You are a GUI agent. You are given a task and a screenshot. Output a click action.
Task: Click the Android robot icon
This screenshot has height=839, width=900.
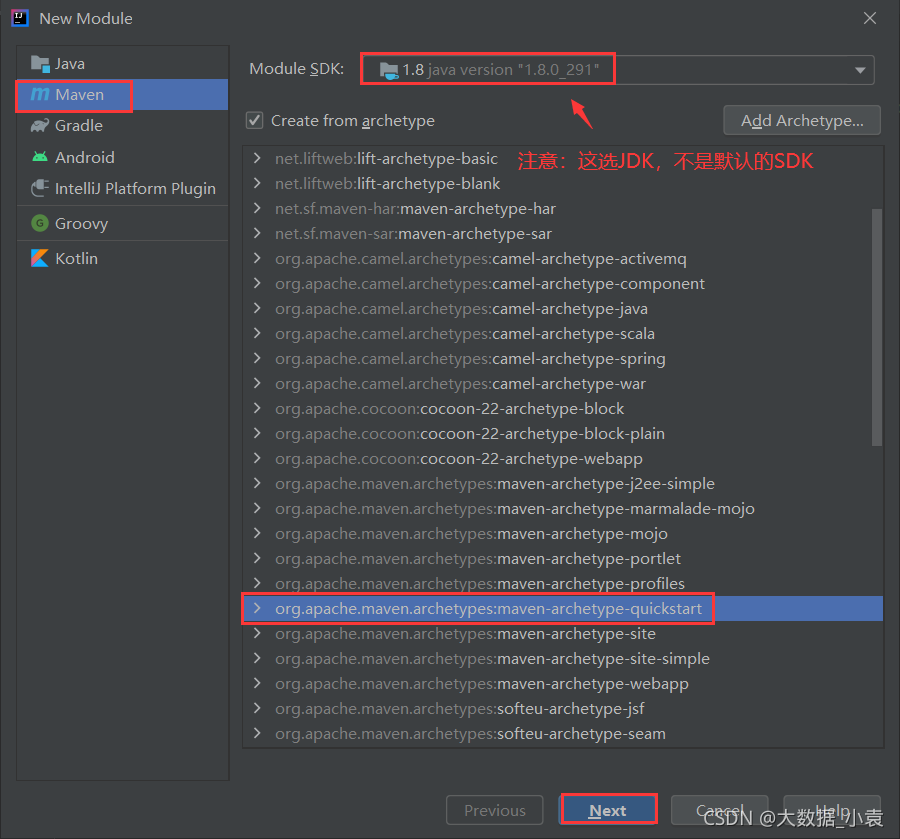coord(40,157)
